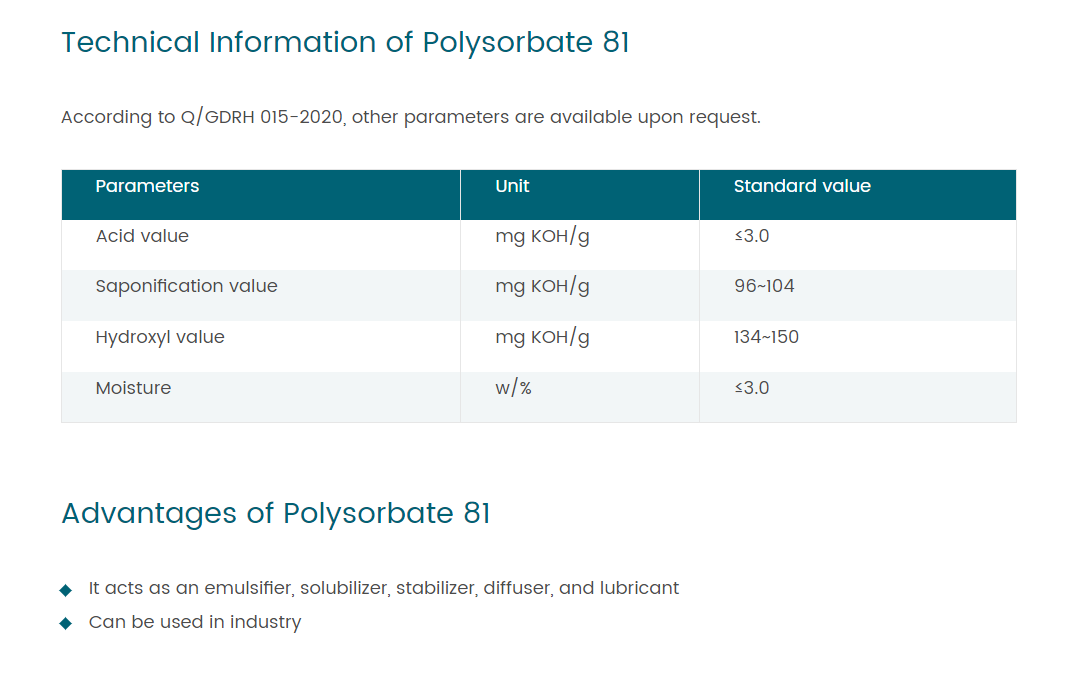Click the standard value cell for Acid value
This screenshot has width=1078, height=677.
[x=751, y=236]
